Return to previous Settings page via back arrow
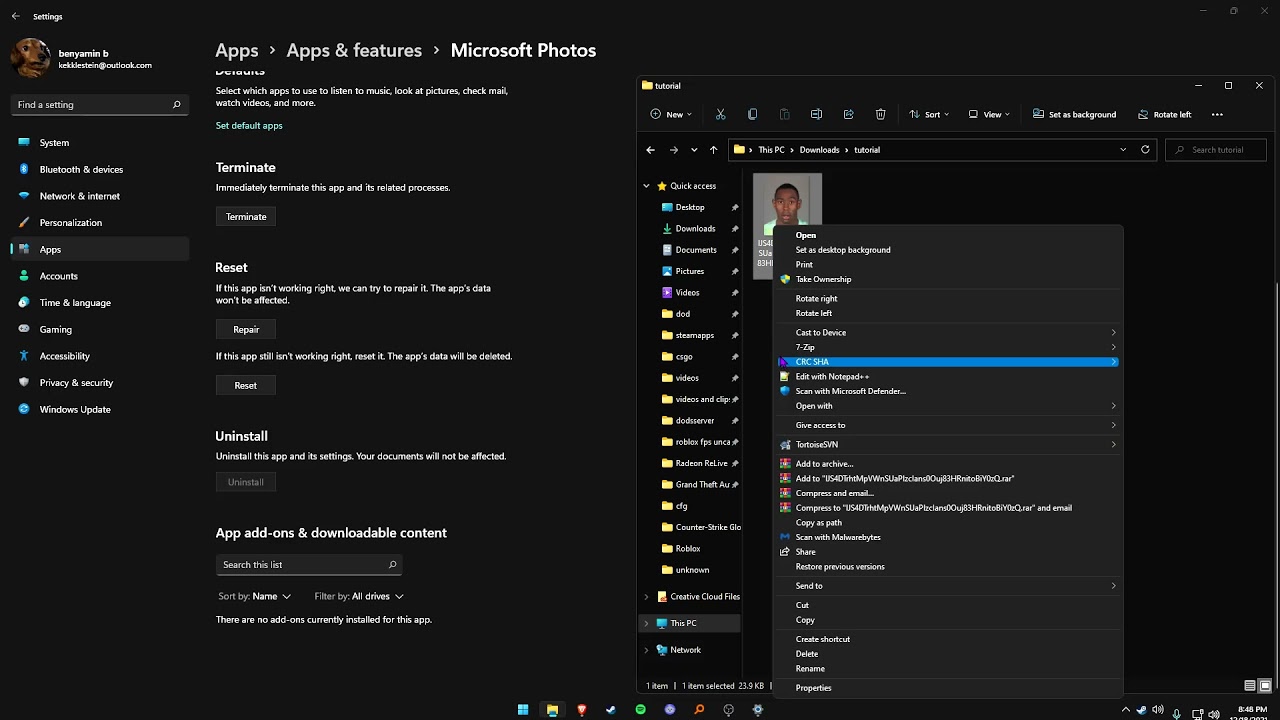Screen dimensions: 1280x720 click(15, 16)
